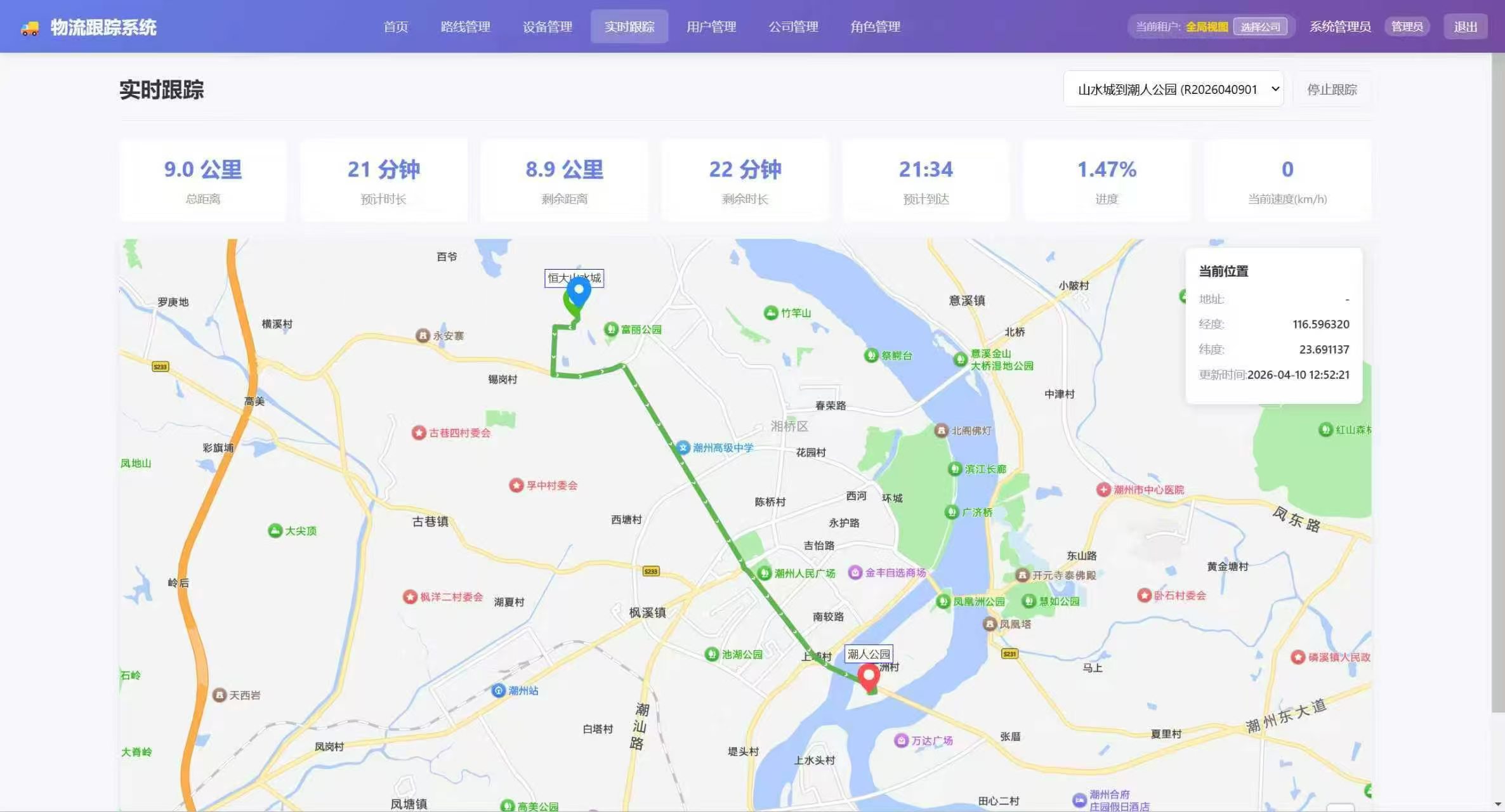This screenshot has height=812, width=1505.
Task: Click the 潮州站 railway station icon
Action: [x=499, y=691]
